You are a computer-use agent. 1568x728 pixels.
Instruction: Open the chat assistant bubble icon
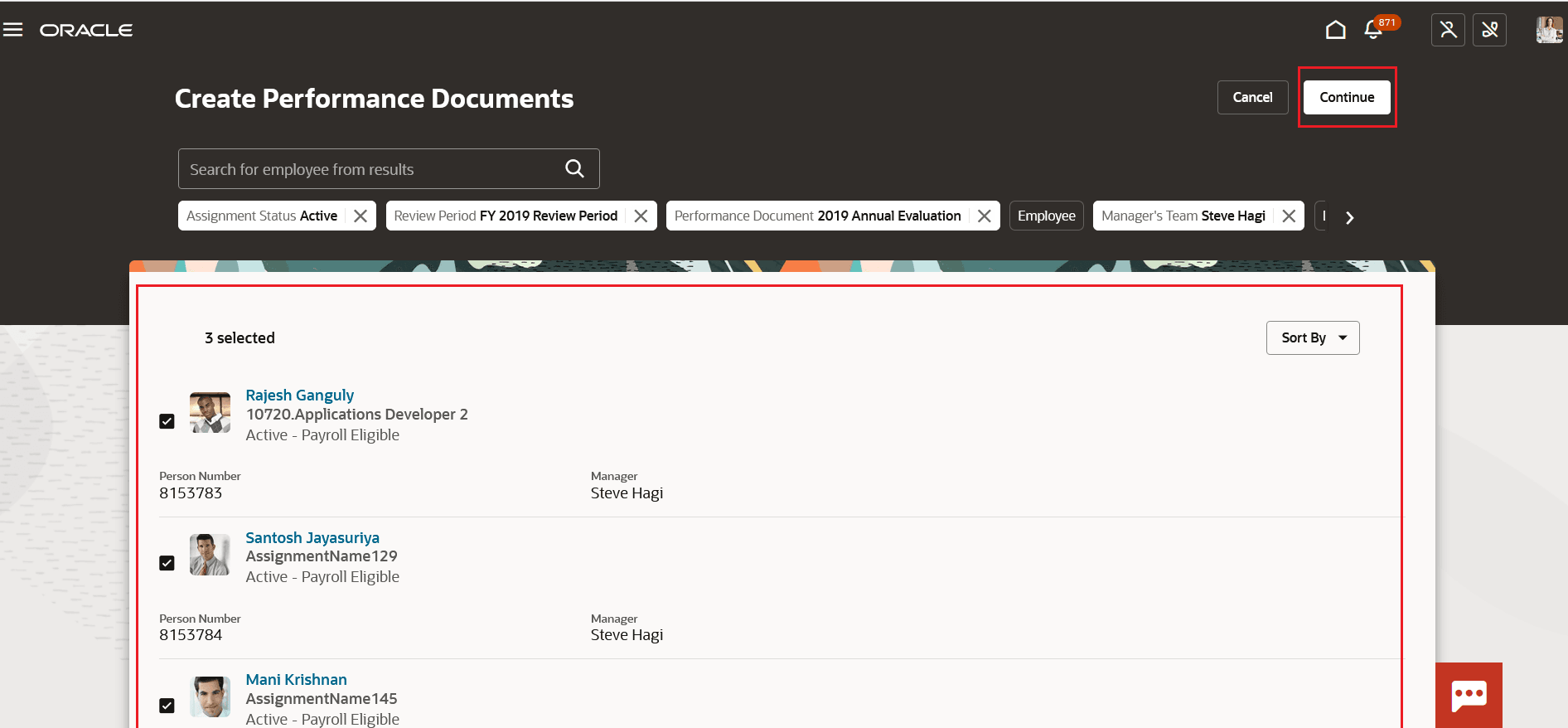click(x=1469, y=695)
